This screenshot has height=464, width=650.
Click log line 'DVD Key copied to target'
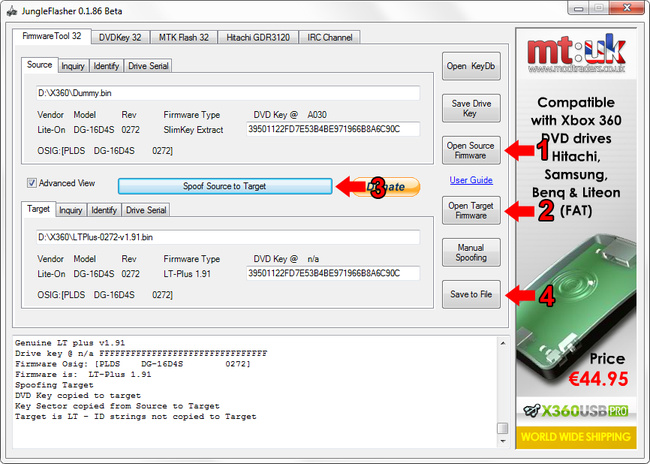click(78, 396)
